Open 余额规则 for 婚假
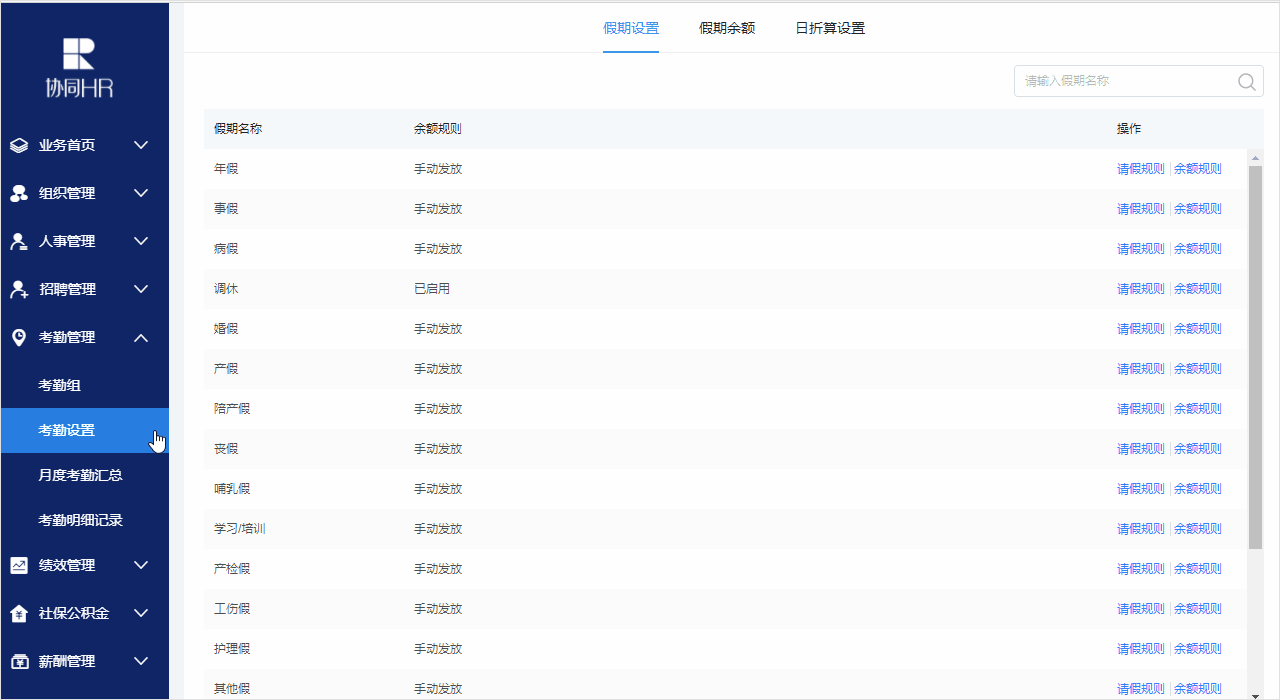Image resolution: width=1280 pixels, height=700 pixels. tap(1198, 329)
